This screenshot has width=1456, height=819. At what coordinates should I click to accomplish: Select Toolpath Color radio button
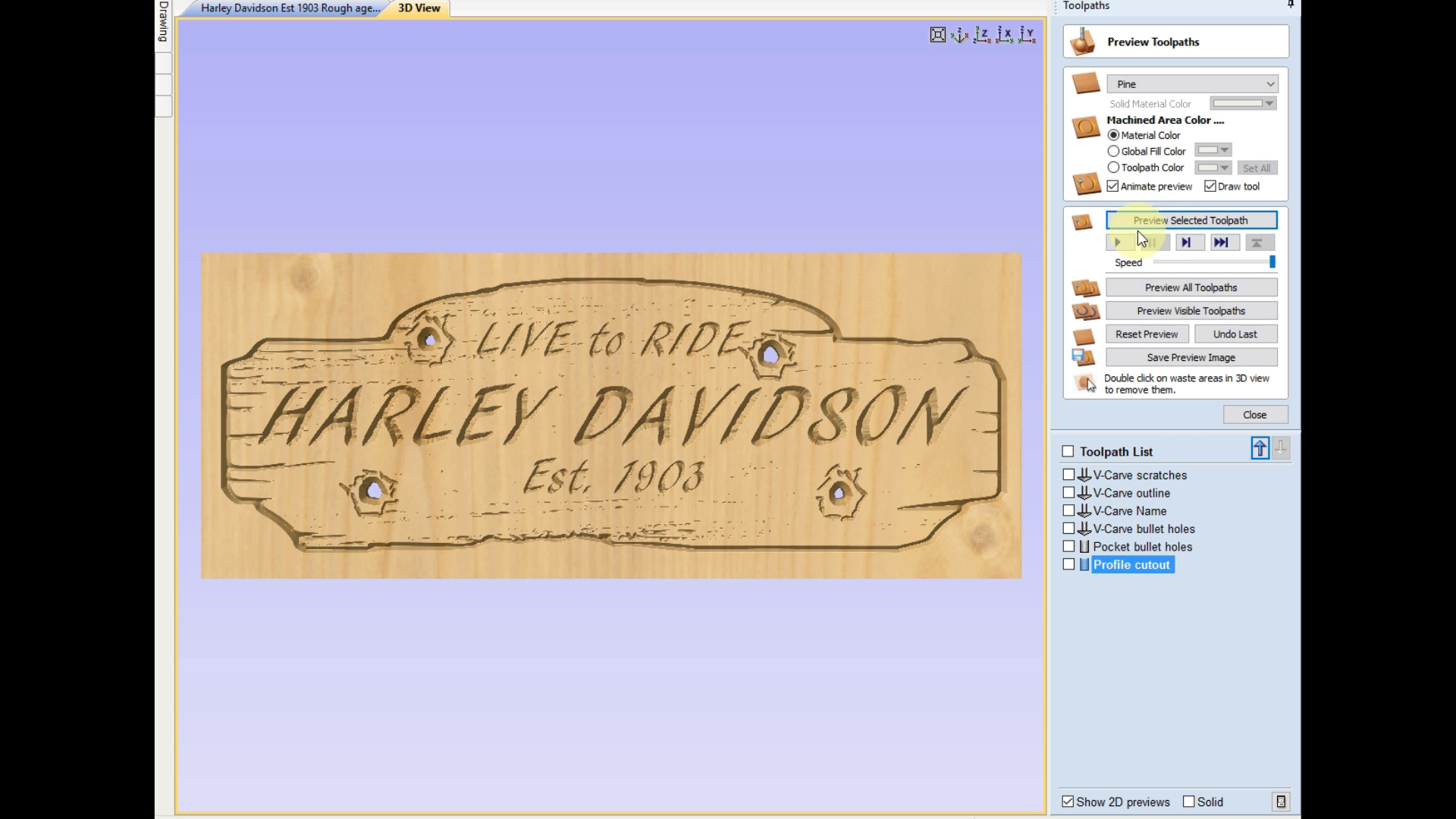(x=1113, y=168)
